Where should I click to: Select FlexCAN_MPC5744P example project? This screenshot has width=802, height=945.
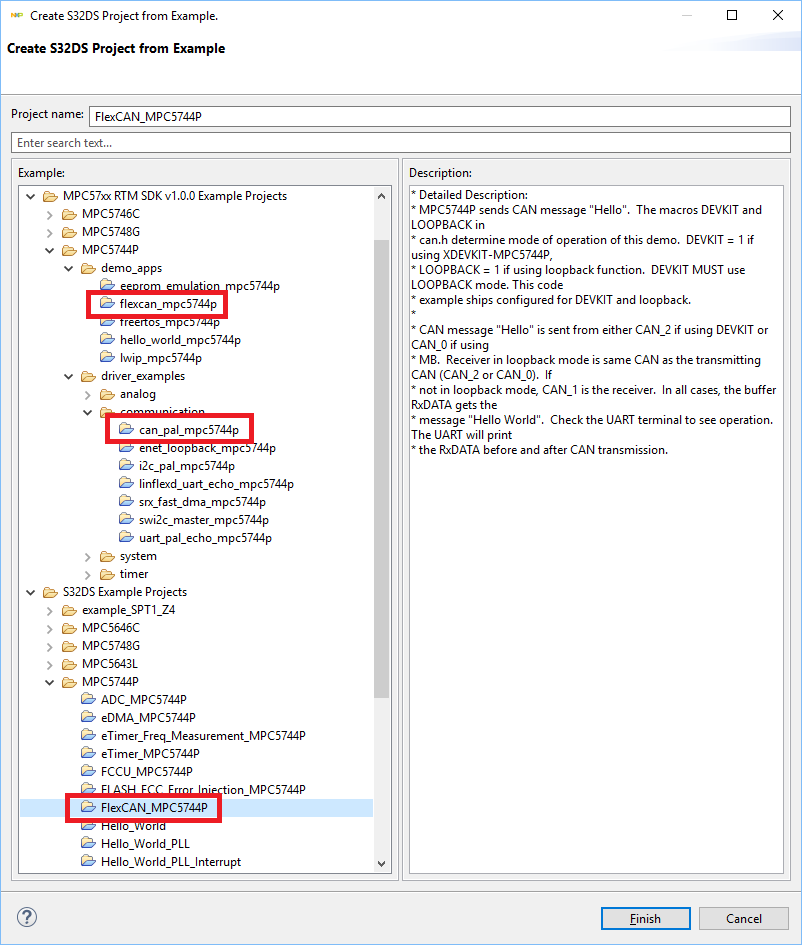(x=154, y=808)
